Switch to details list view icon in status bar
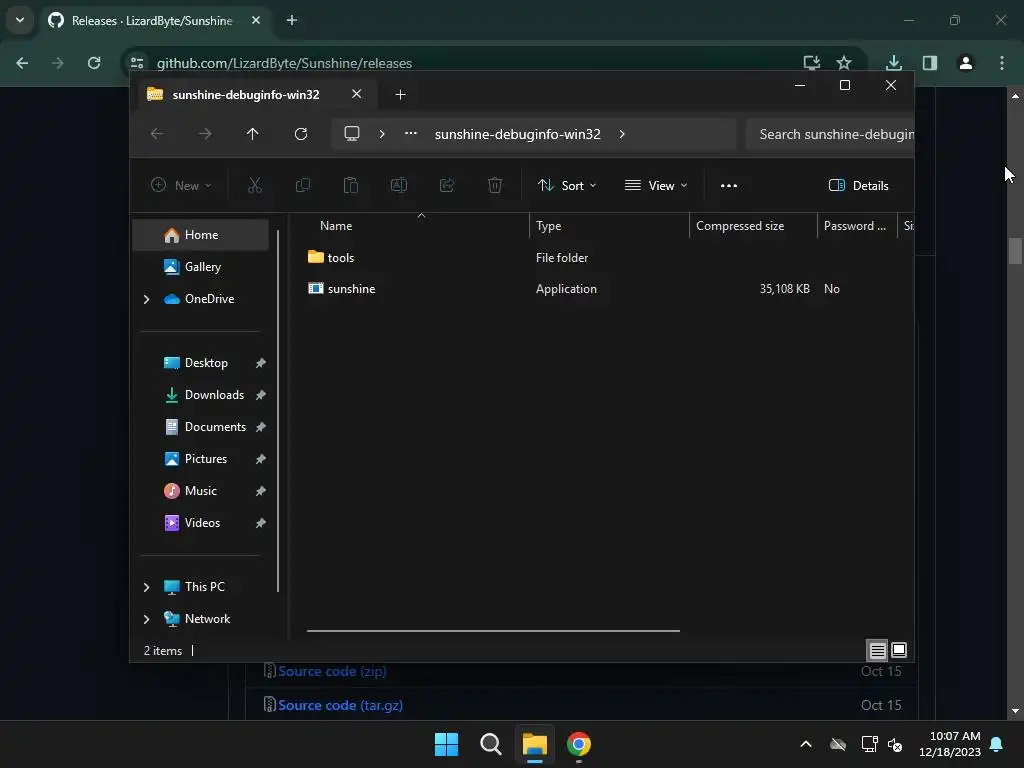The image size is (1024, 768). 877,650
